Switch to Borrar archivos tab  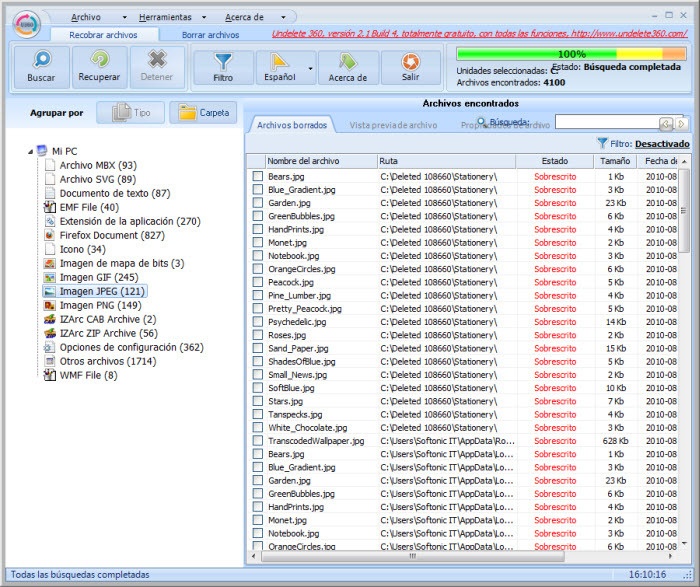[x=210, y=34]
